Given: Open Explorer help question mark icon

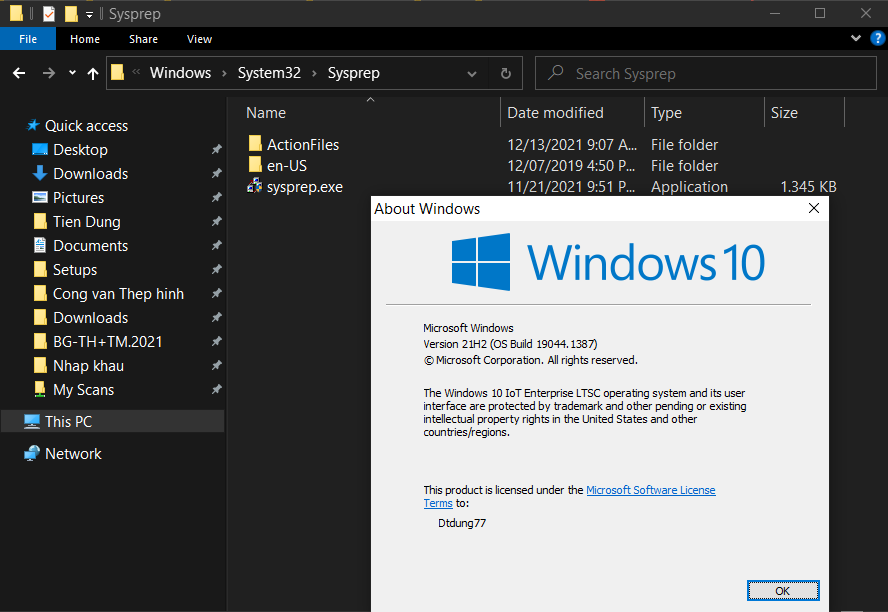Looking at the screenshot, I should pos(878,38).
